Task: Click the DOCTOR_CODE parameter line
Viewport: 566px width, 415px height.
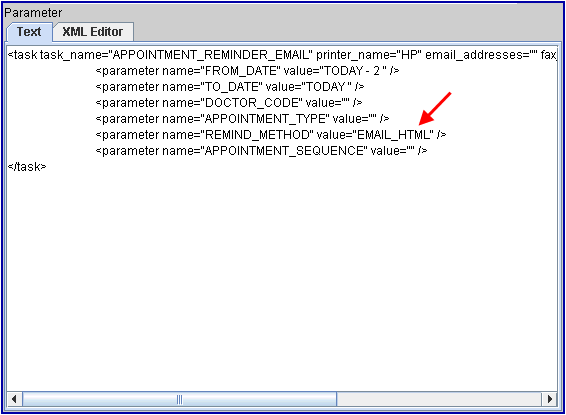Action: click(x=228, y=103)
